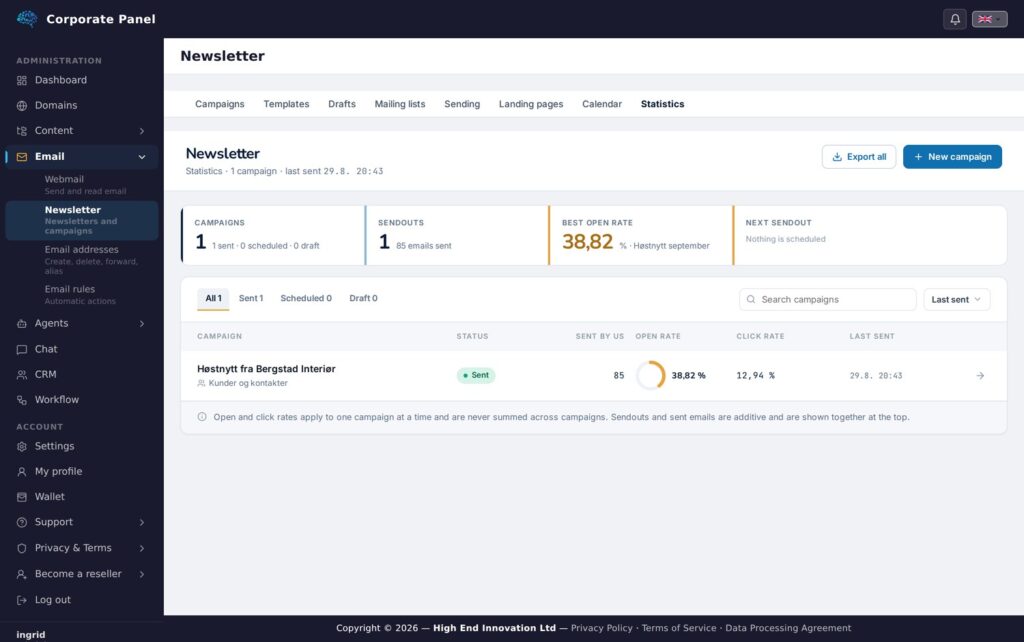Screen dimensions: 1024x642
Task: Click the Domains globe icon
Action: coord(22,106)
